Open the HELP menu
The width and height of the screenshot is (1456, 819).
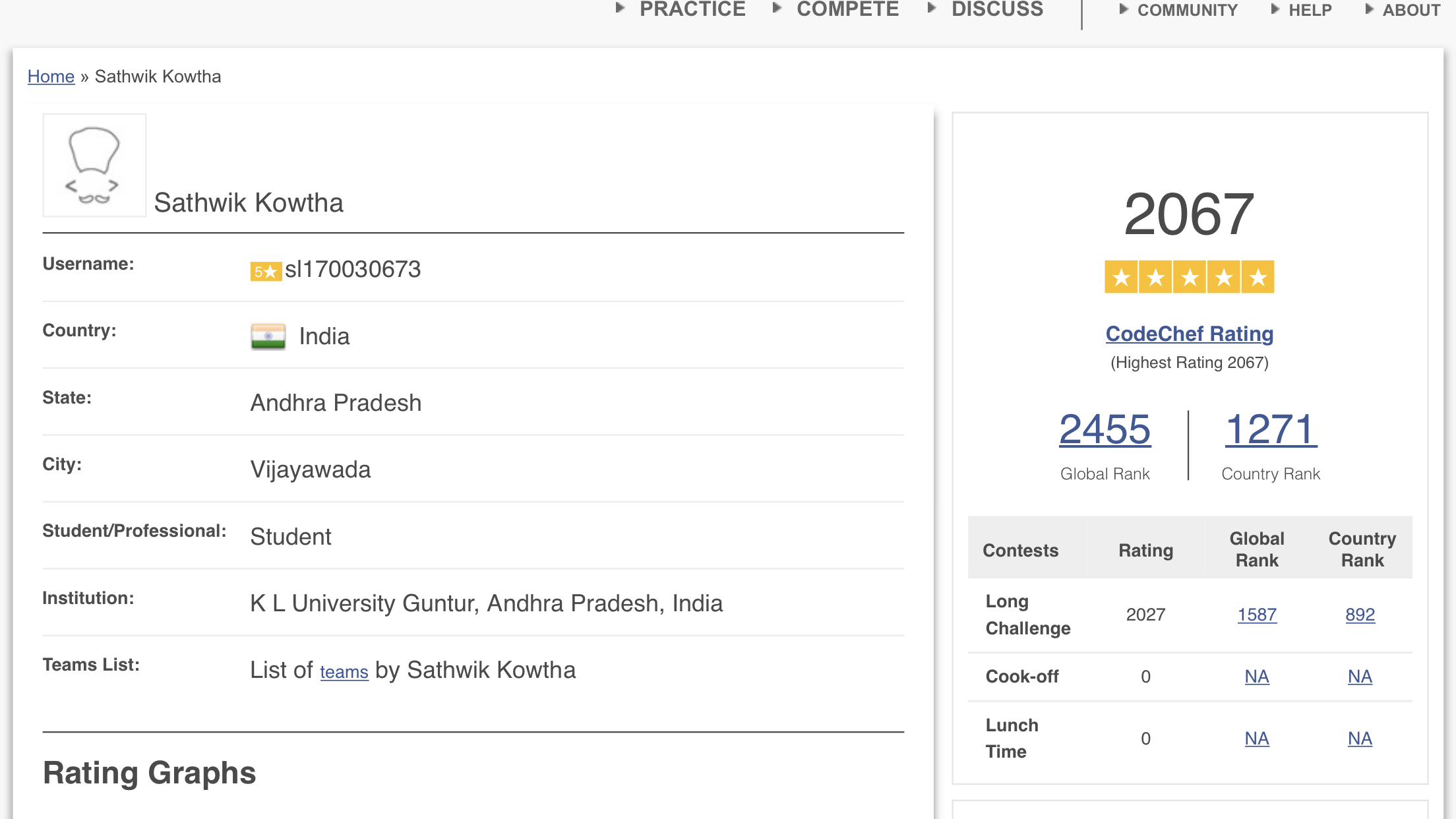click(1310, 10)
